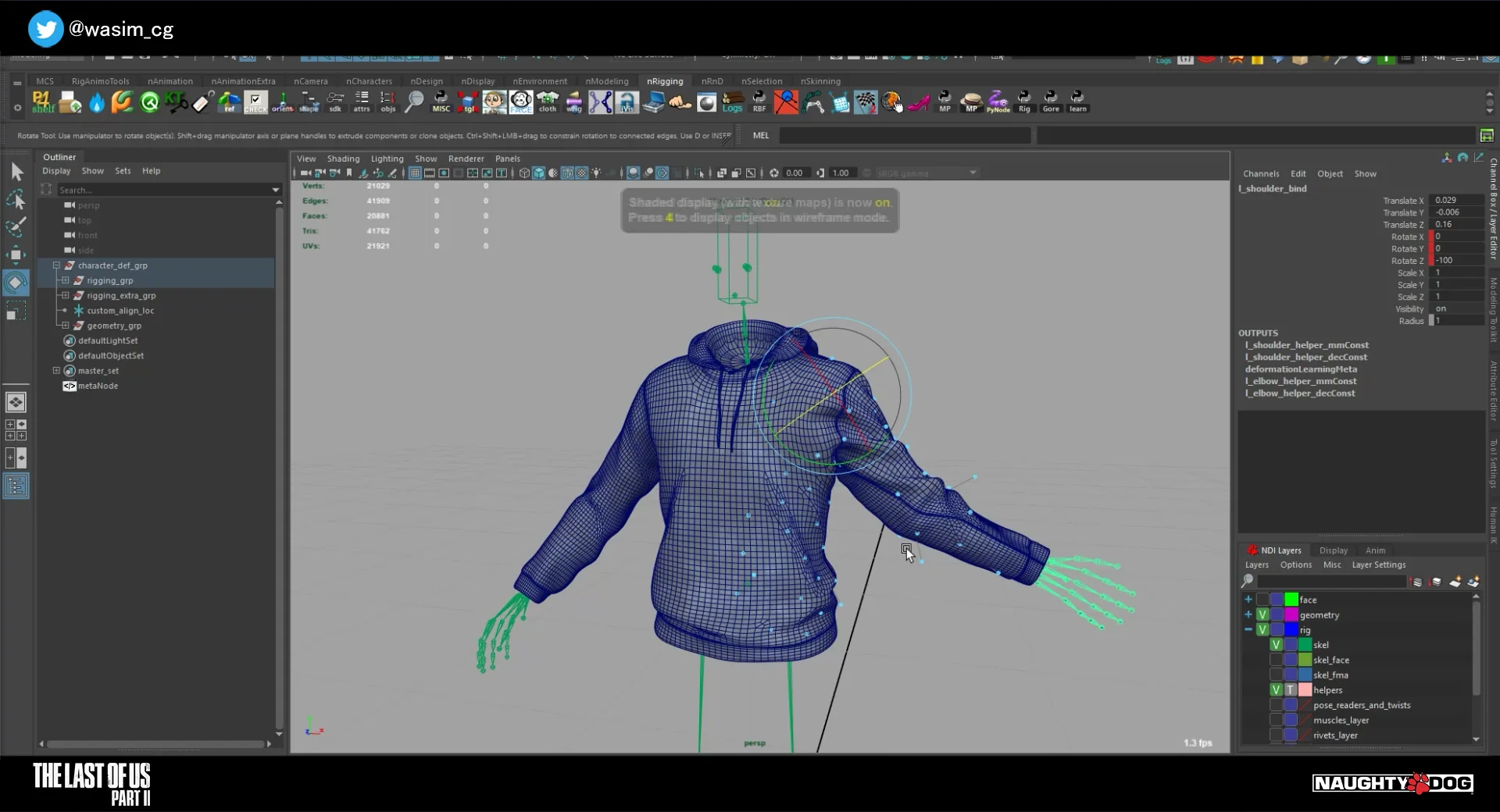This screenshot has width=1500, height=812.
Task: Open the PyNode tool on the shelf
Action: [x=998, y=102]
